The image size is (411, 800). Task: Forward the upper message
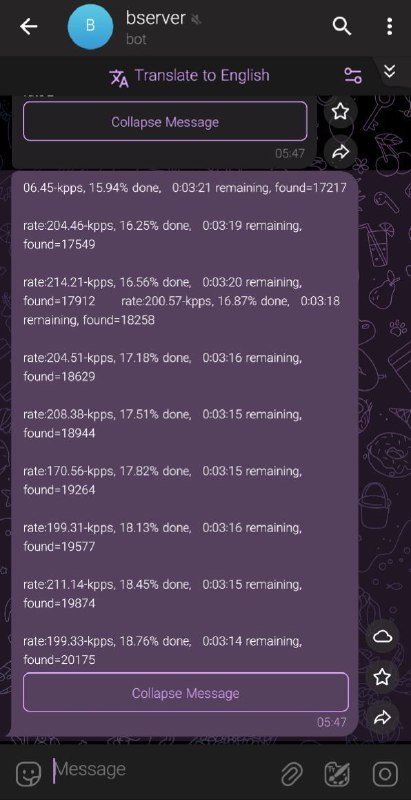tap(340, 152)
